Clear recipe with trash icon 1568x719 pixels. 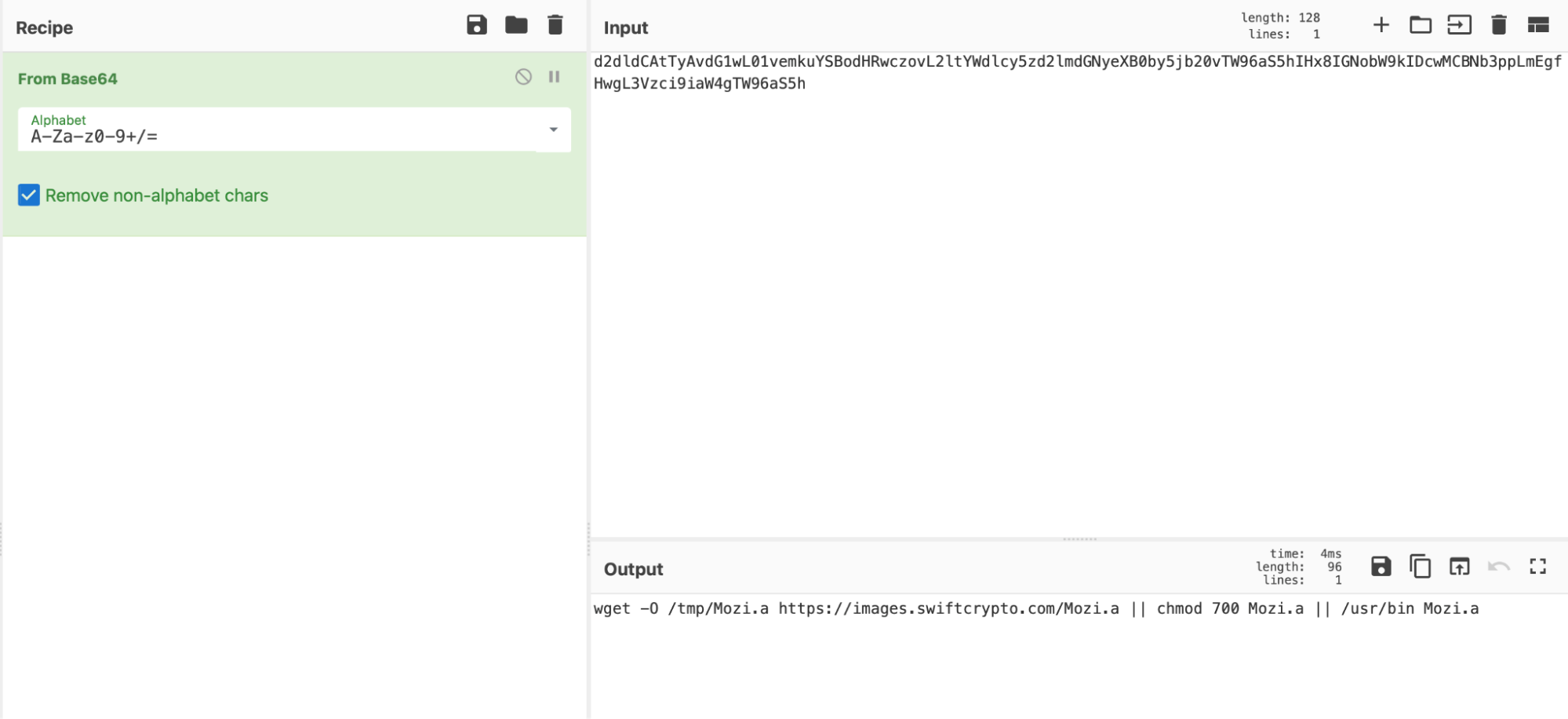[555, 25]
